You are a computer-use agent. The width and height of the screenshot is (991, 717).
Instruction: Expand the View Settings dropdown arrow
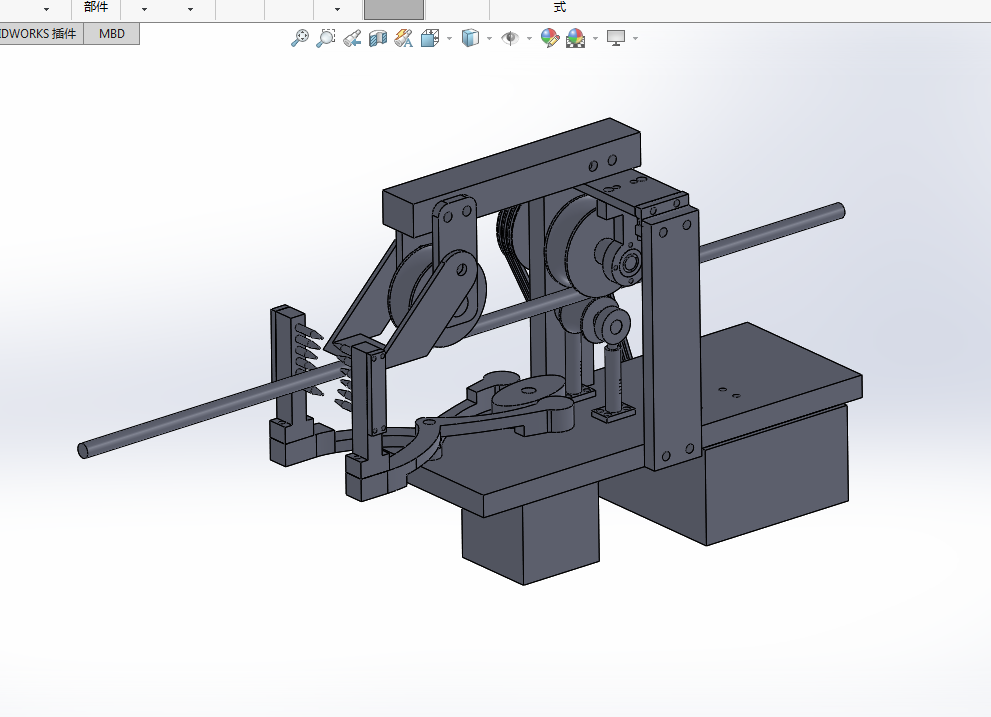click(x=635, y=39)
